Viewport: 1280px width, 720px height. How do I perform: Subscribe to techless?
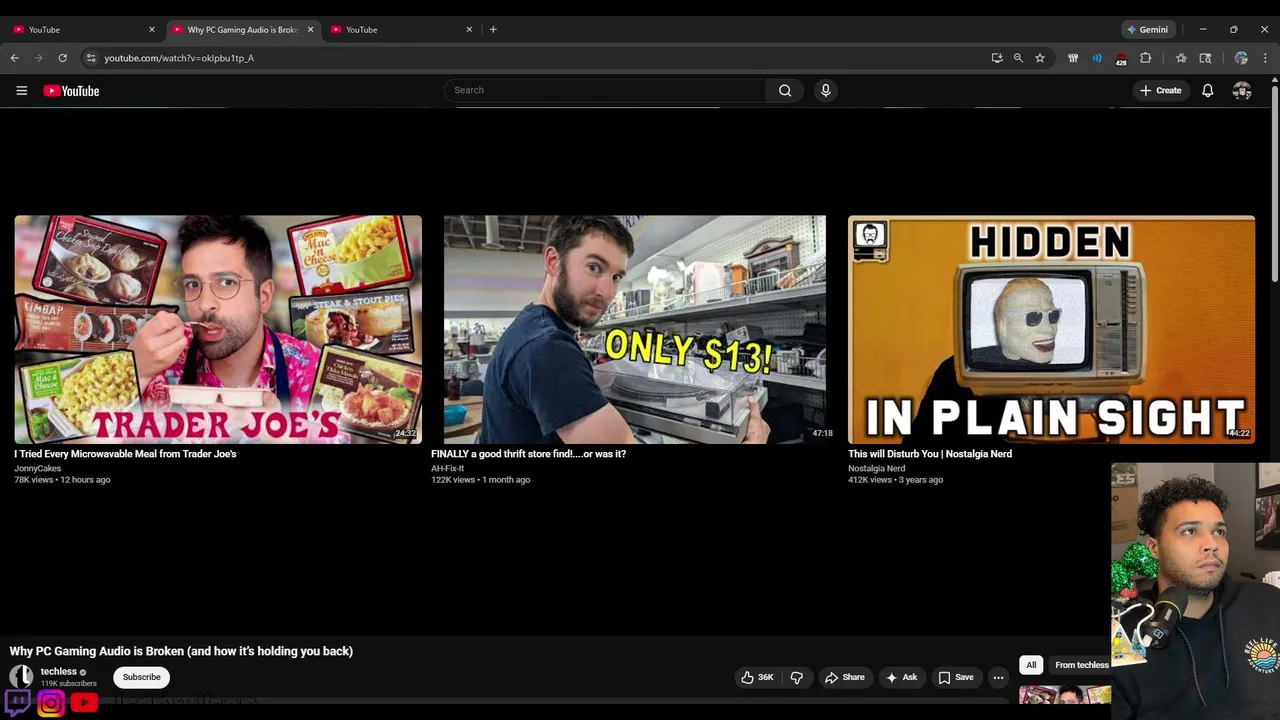click(141, 677)
